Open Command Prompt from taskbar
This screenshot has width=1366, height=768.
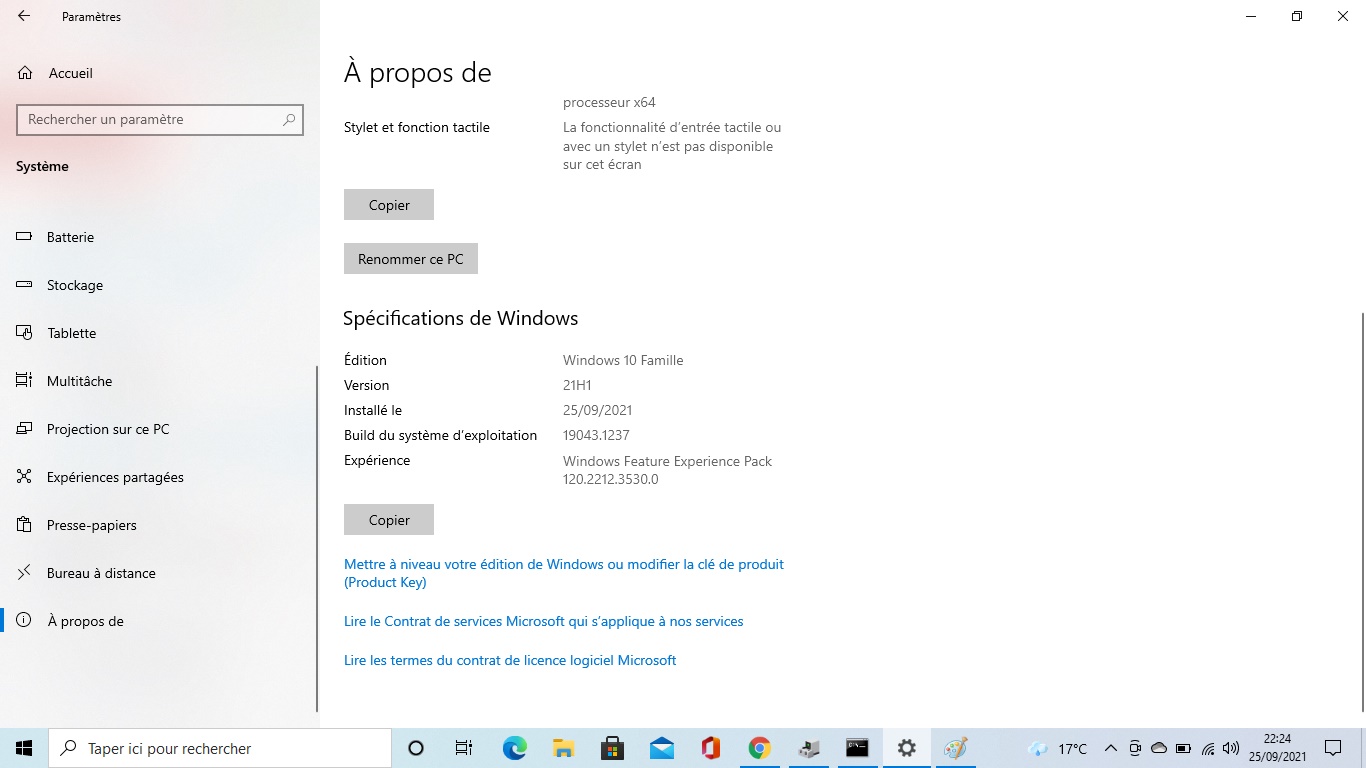click(857, 748)
